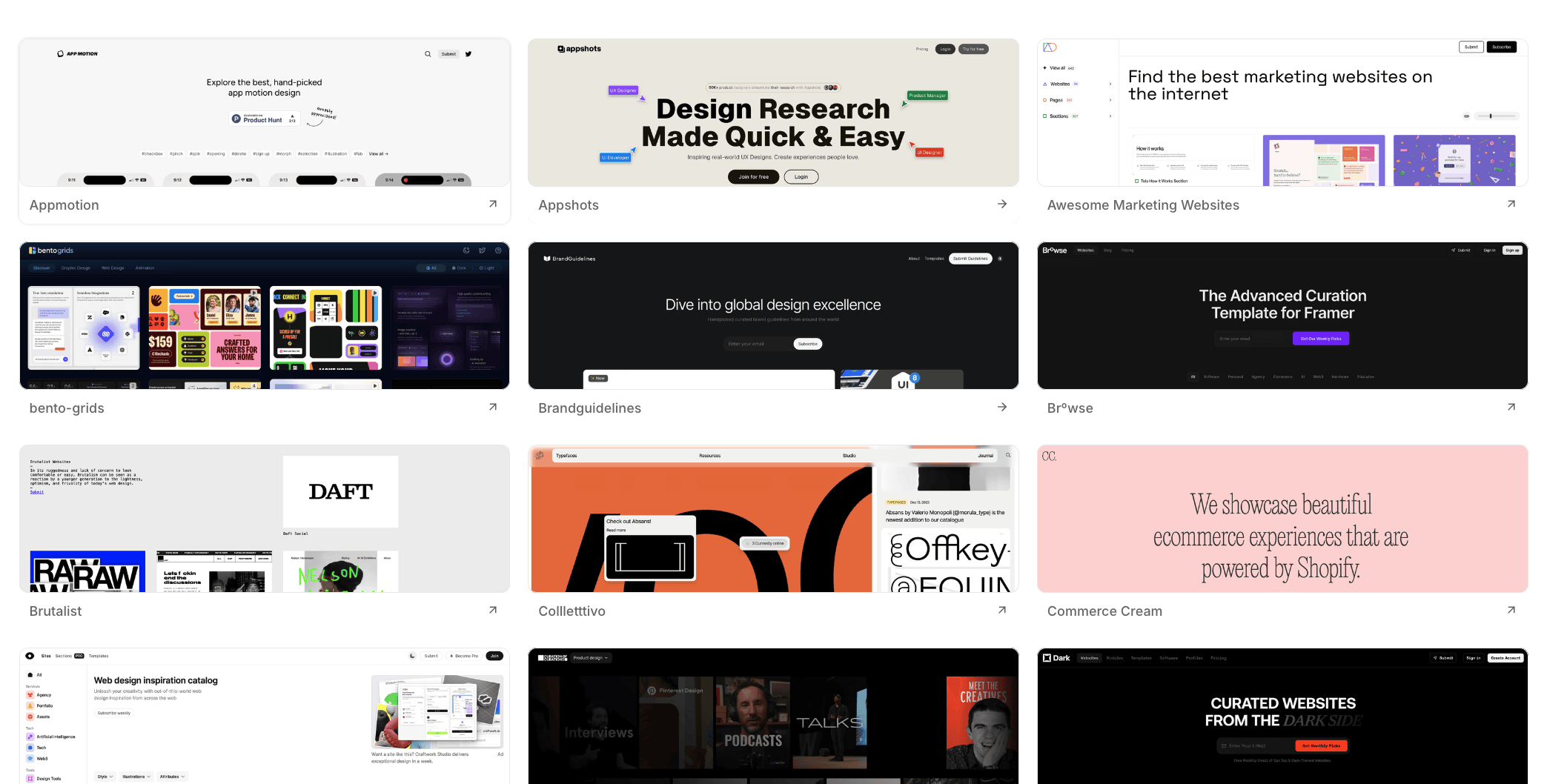Open the Journal menu in Collletttivo

pos(985,456)
